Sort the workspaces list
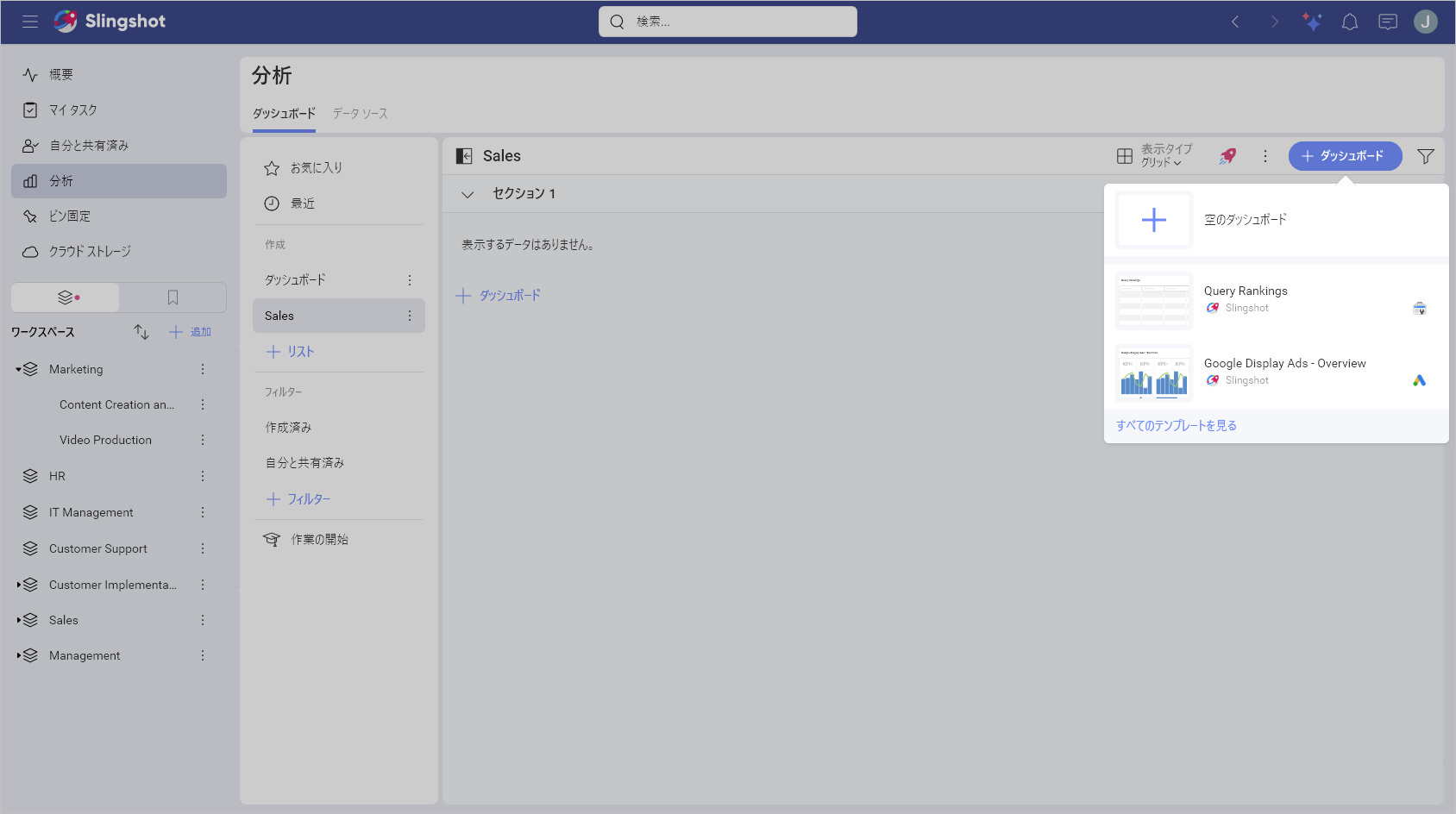This screenshot has height=814, width=1456. click(x=141, y=332)
